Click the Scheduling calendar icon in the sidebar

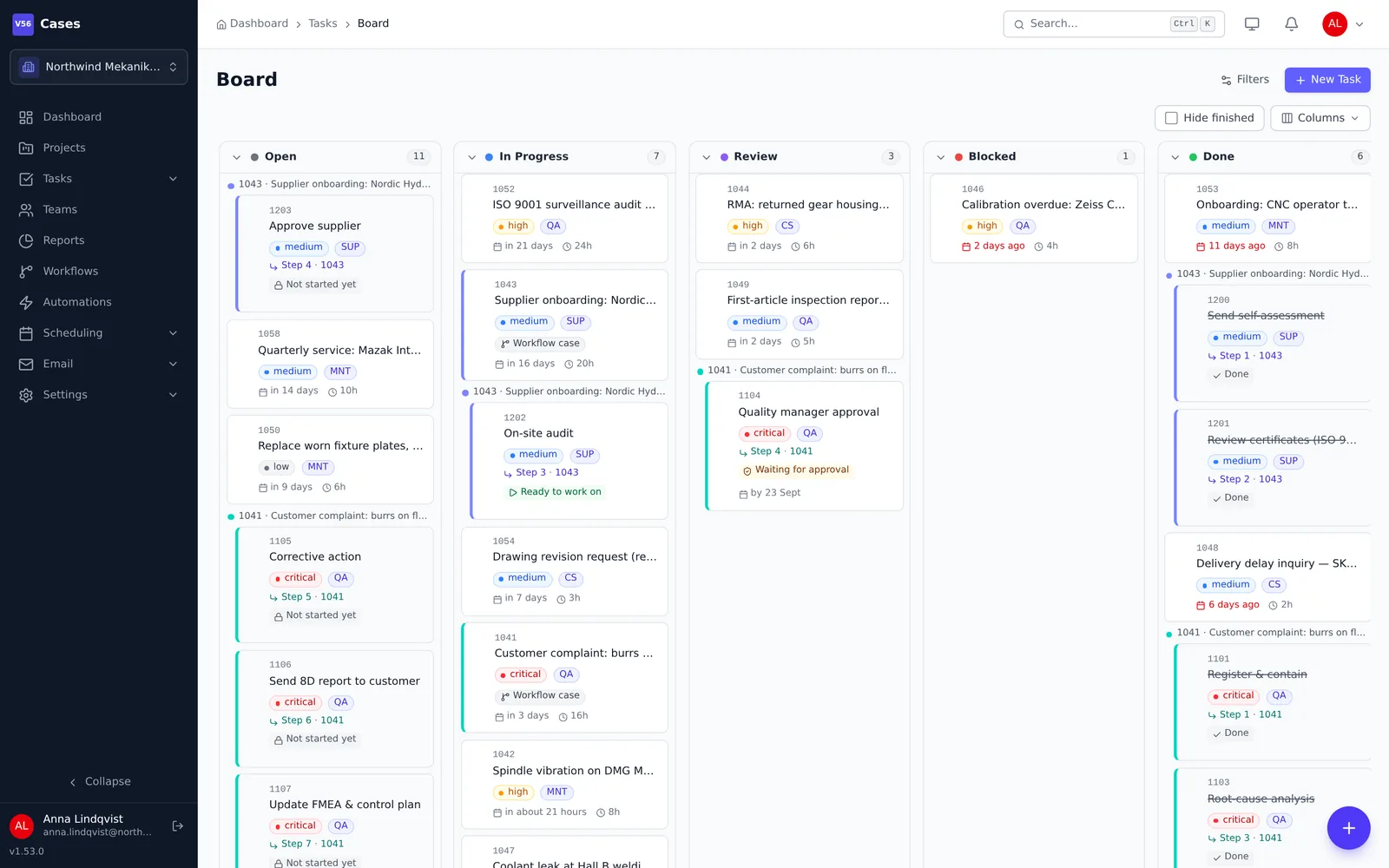point(26,333)
